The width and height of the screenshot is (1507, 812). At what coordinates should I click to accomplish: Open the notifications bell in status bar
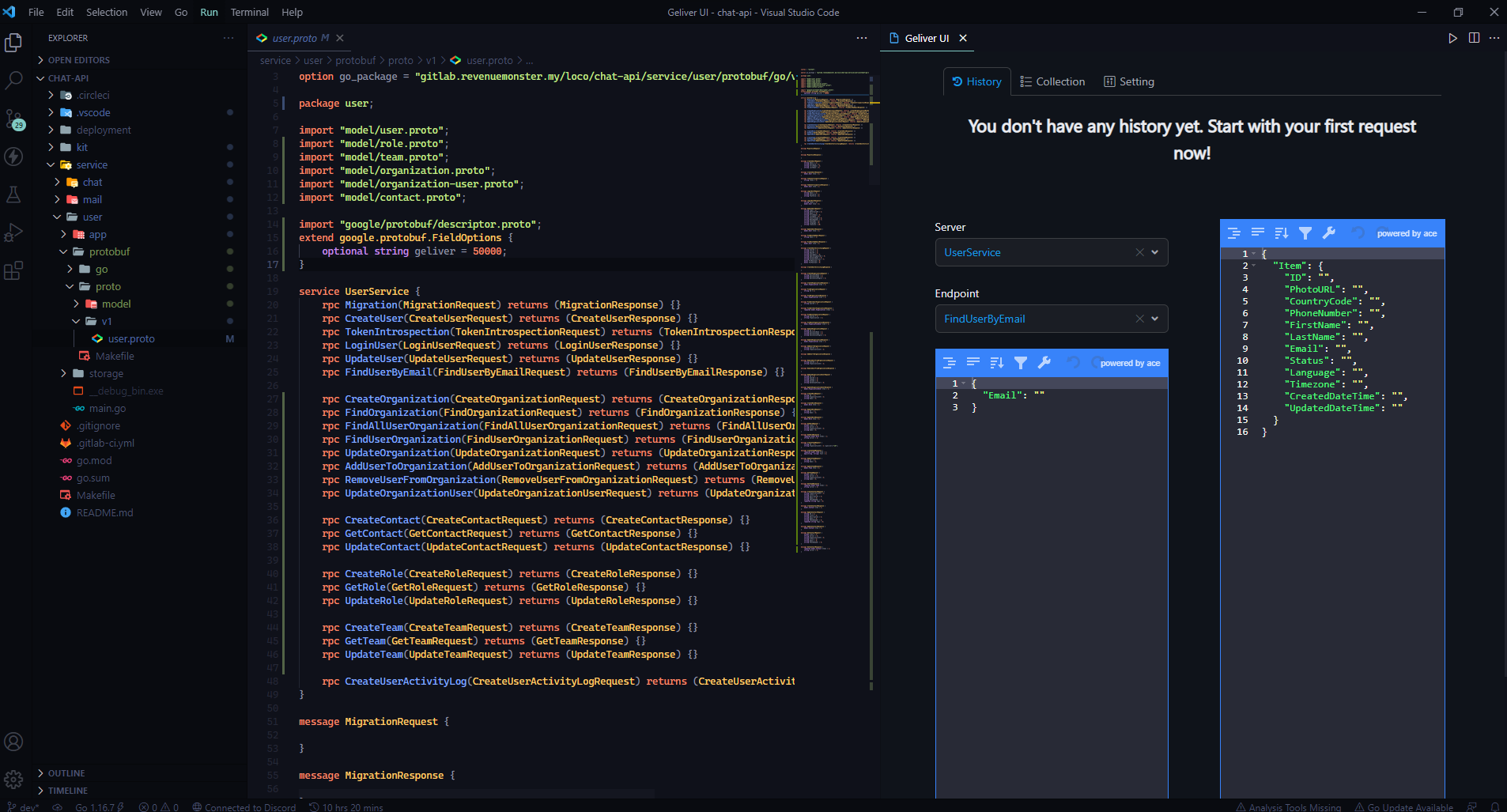point(1495,807)
